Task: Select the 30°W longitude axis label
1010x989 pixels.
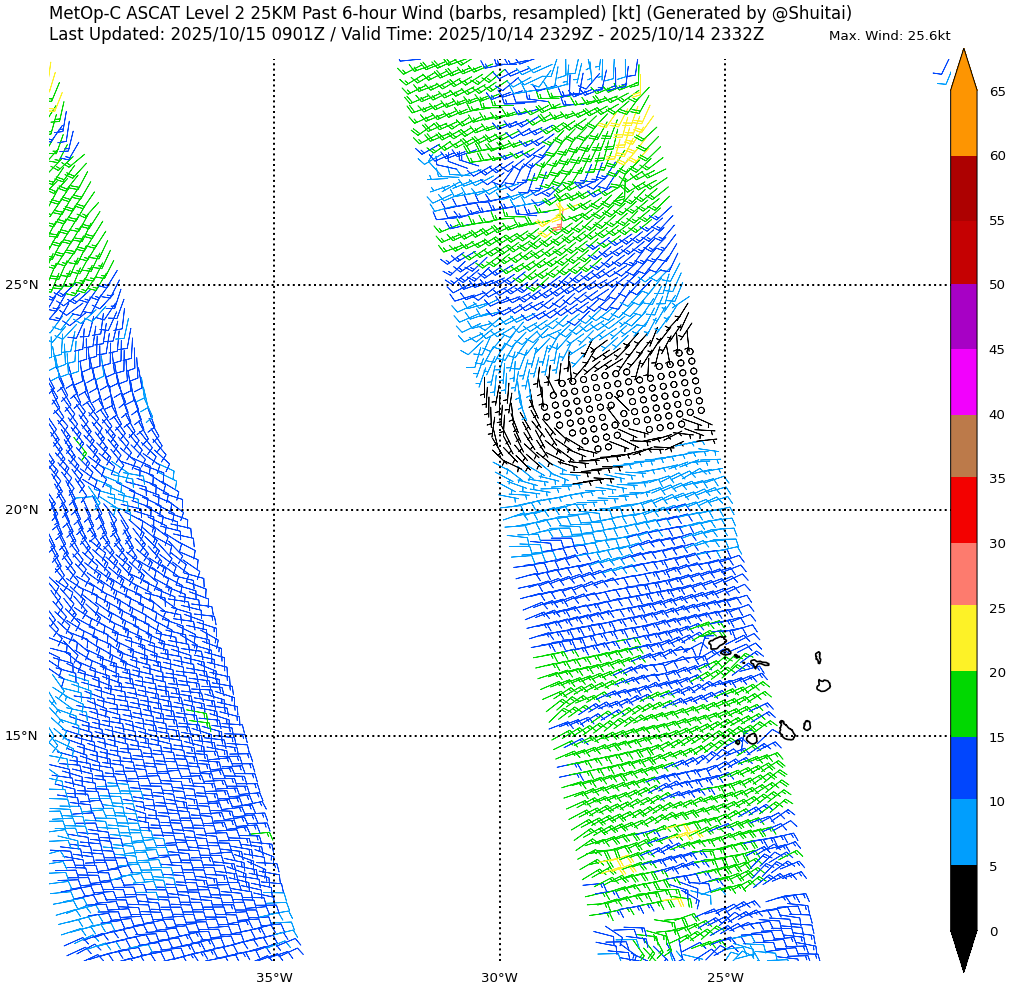Action: click(x=499, y=977)
